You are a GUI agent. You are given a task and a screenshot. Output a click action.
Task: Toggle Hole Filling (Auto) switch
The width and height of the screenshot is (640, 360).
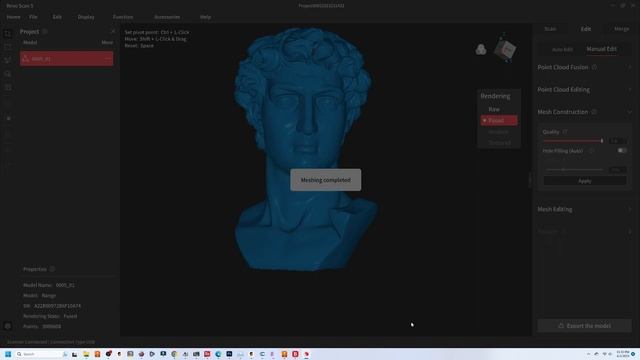622,151
